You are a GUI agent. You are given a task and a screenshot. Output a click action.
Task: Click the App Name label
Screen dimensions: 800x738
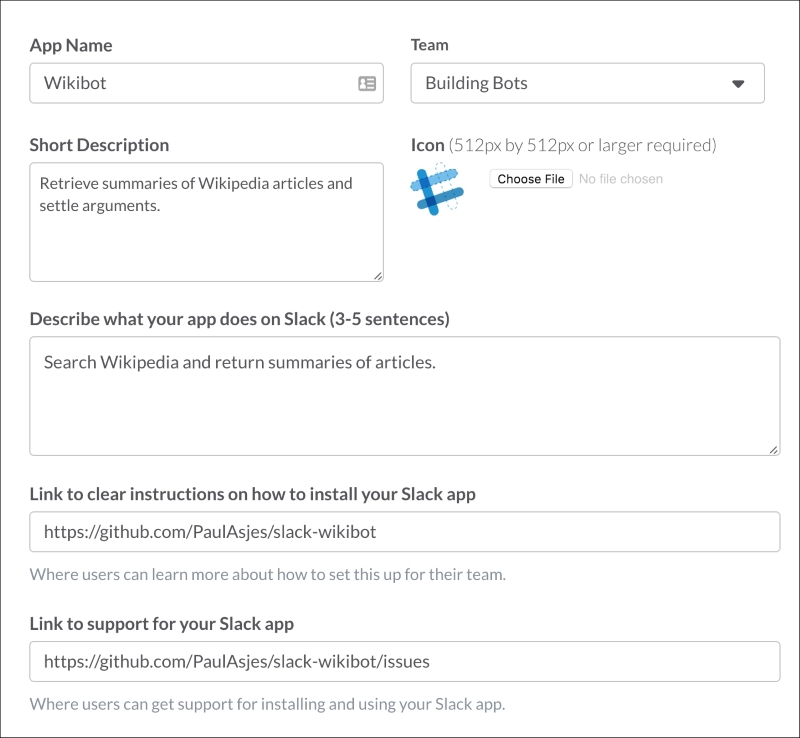click(x=71, y=45)
